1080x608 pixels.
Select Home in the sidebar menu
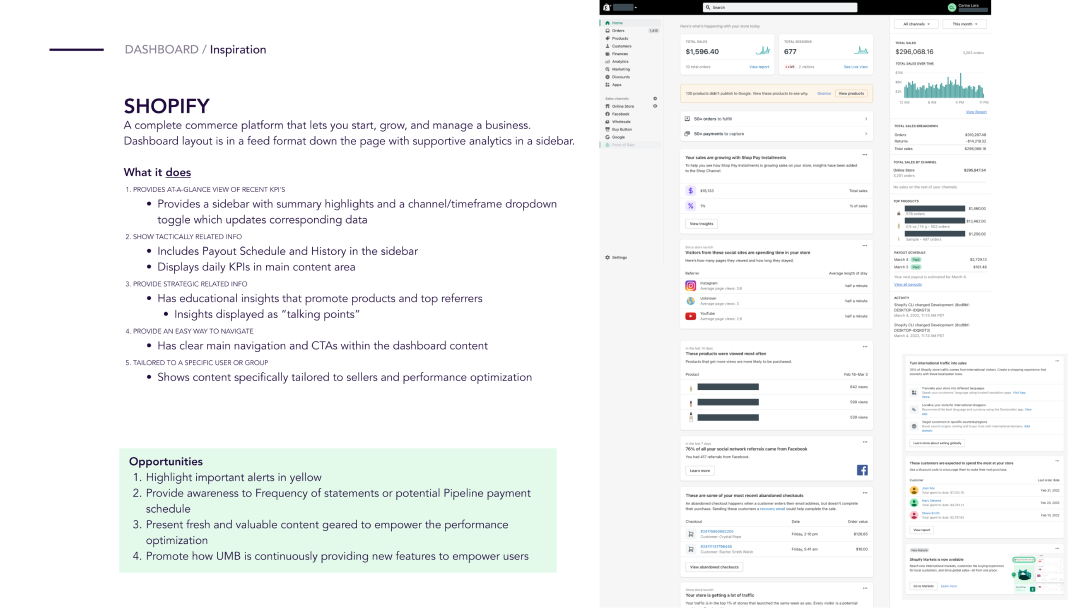[x=617, y=22]
